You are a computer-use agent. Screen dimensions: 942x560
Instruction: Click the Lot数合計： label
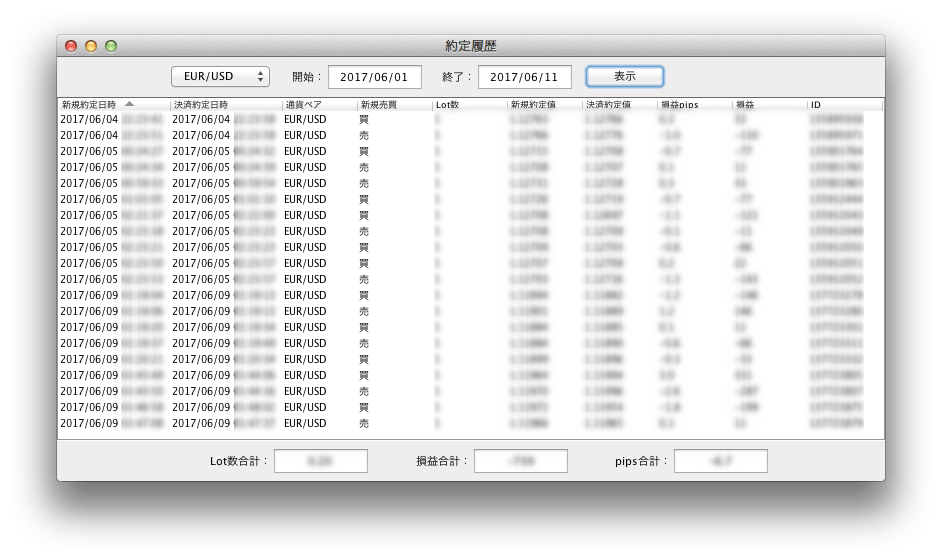click(x=239, y=461)
